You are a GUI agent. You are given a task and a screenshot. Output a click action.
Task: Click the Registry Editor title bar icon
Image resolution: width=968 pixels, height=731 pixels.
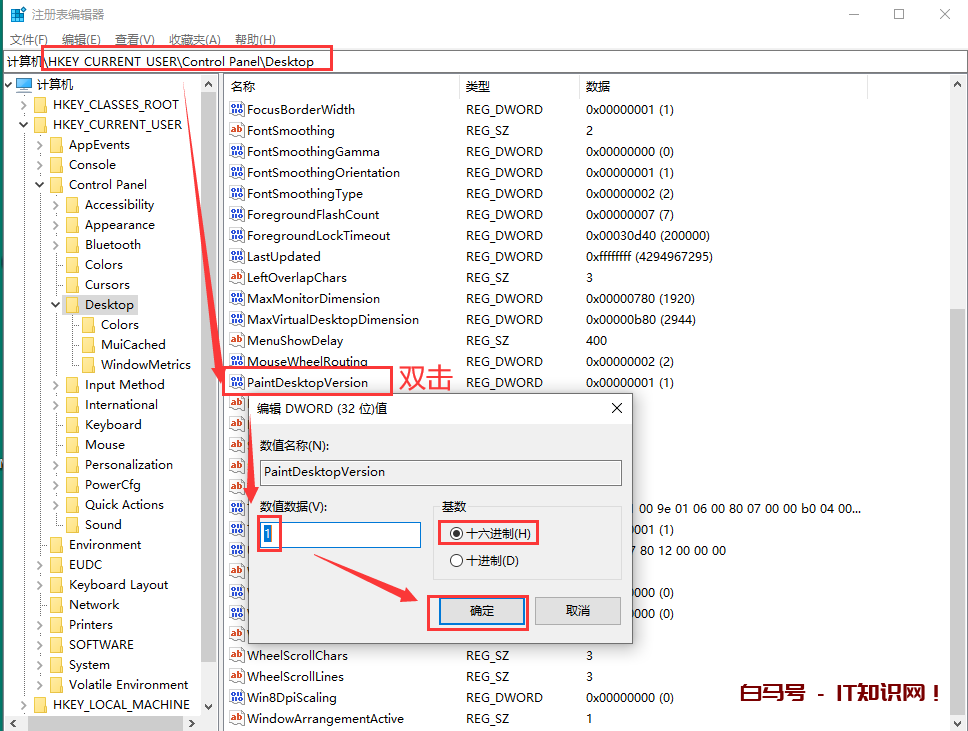(x=18, y=14)
